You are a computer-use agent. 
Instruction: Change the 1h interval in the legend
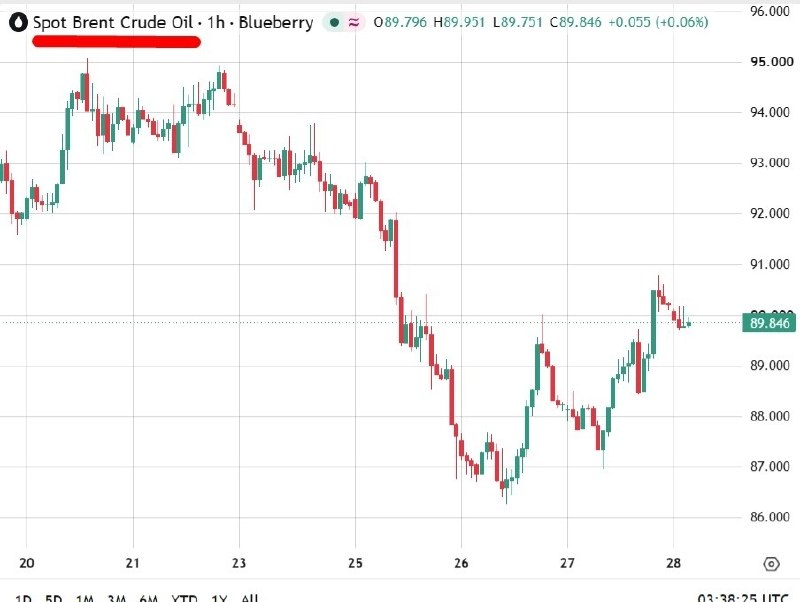(216, 22)
